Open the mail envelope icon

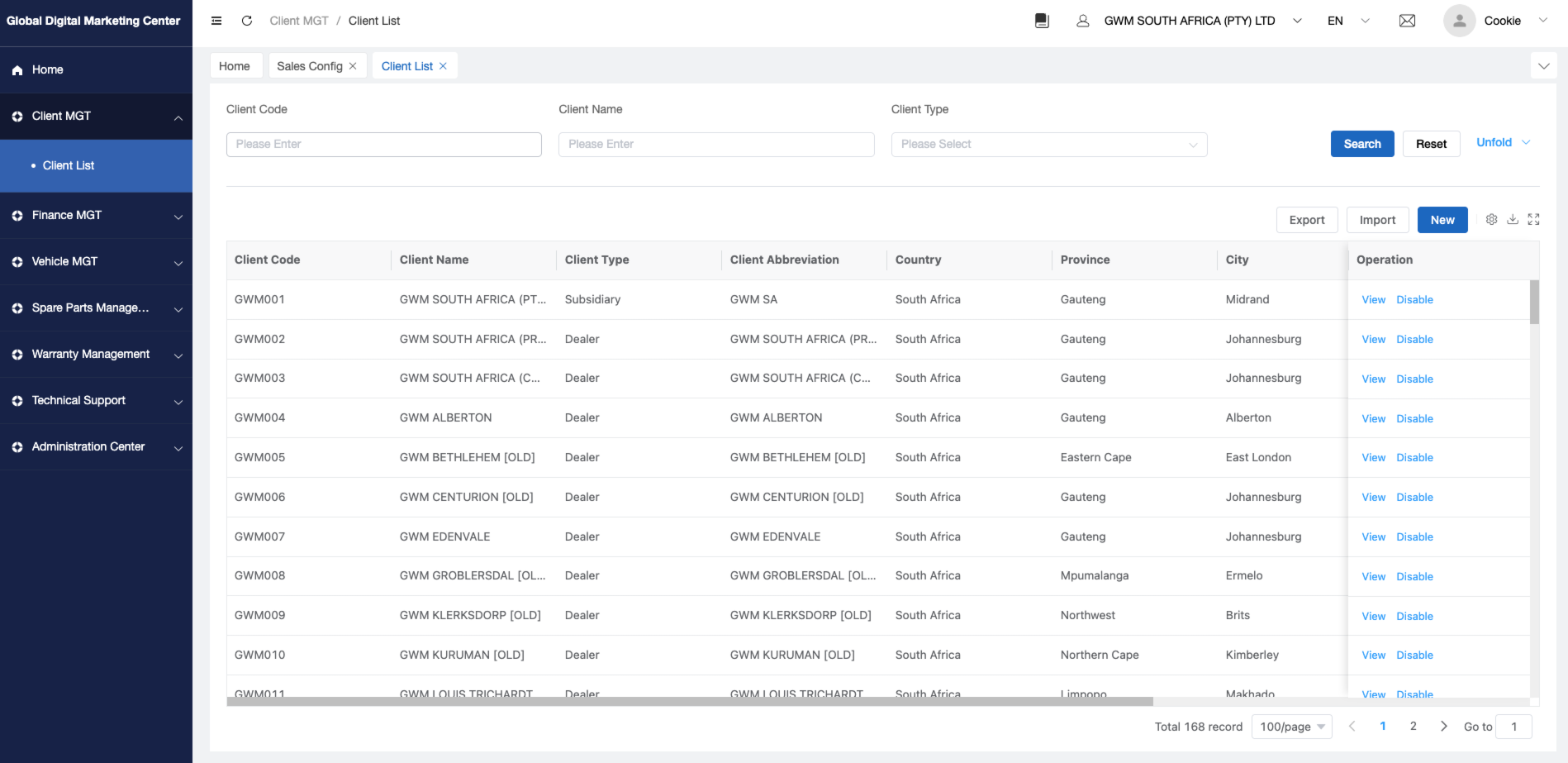(1407, 21)
